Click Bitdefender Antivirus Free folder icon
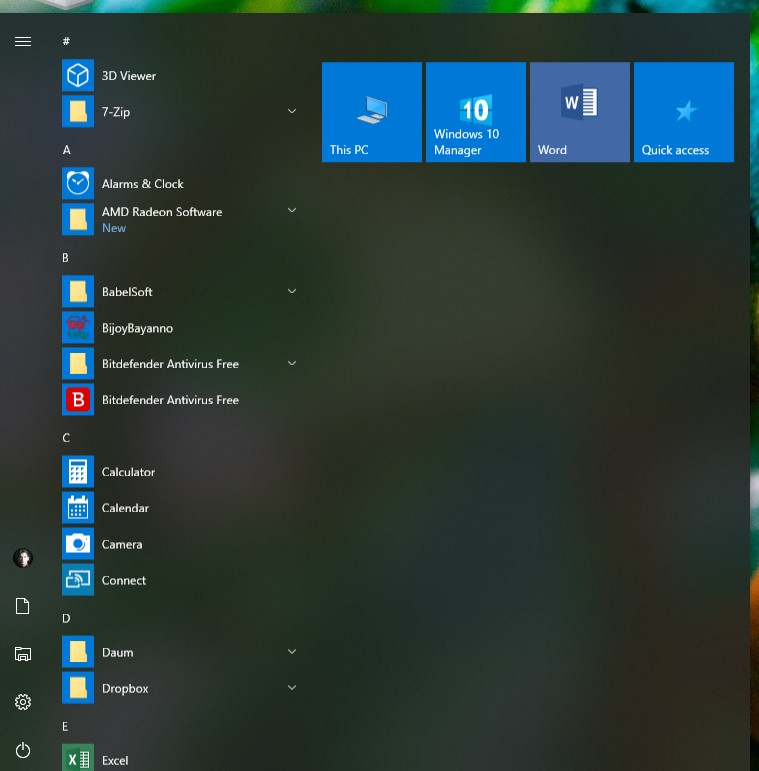The image size is (759, 771). pos(78,363)
